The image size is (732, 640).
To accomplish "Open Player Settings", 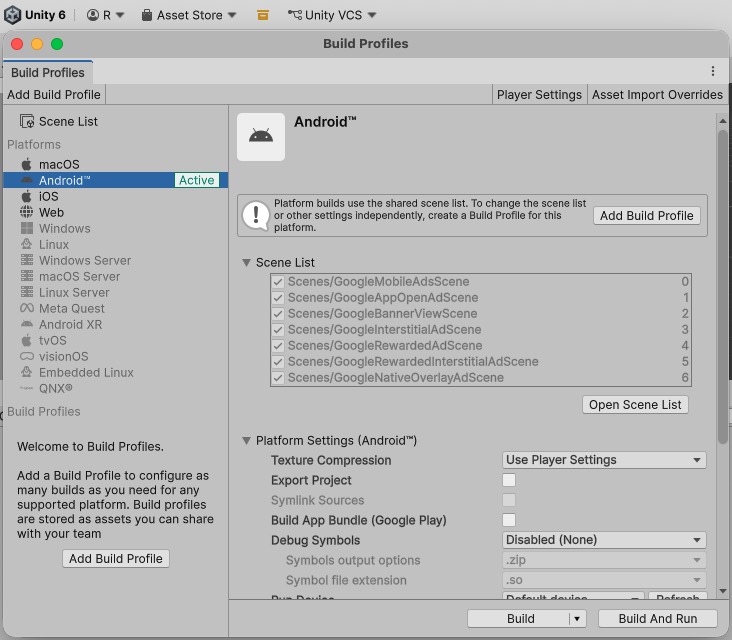I will click(539, 95).
